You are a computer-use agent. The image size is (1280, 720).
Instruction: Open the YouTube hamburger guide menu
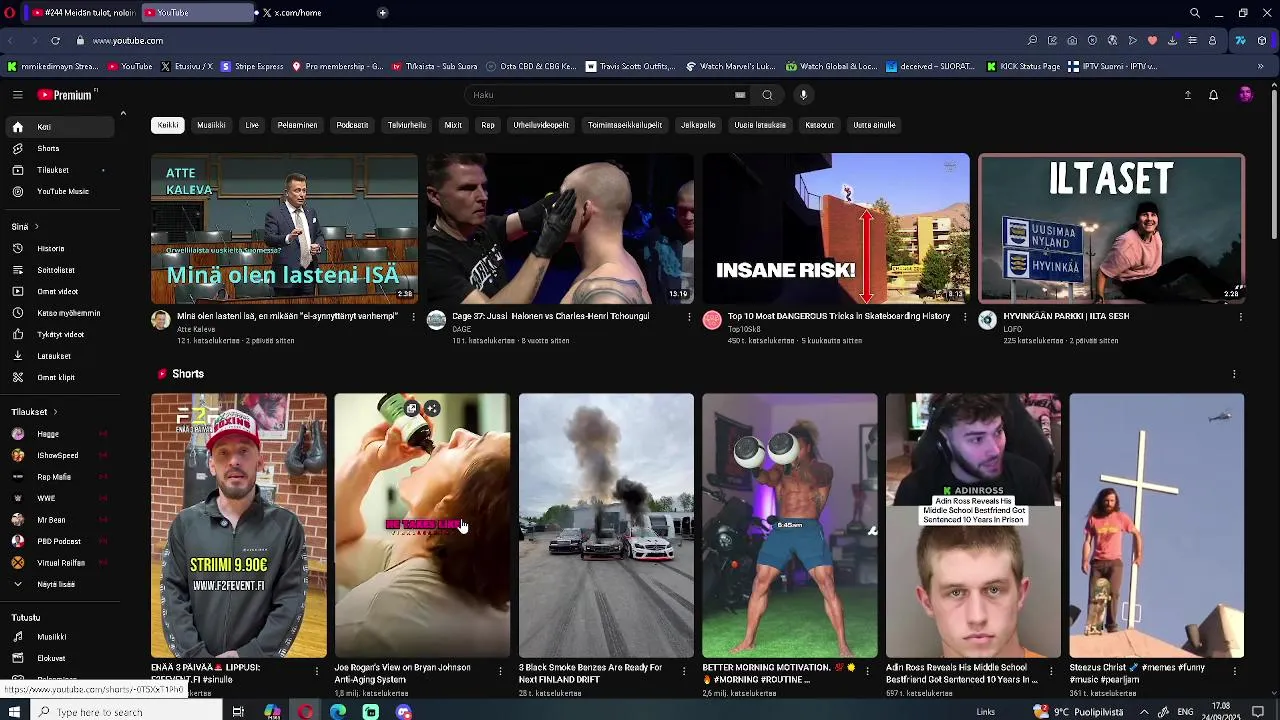click(17, 95)
